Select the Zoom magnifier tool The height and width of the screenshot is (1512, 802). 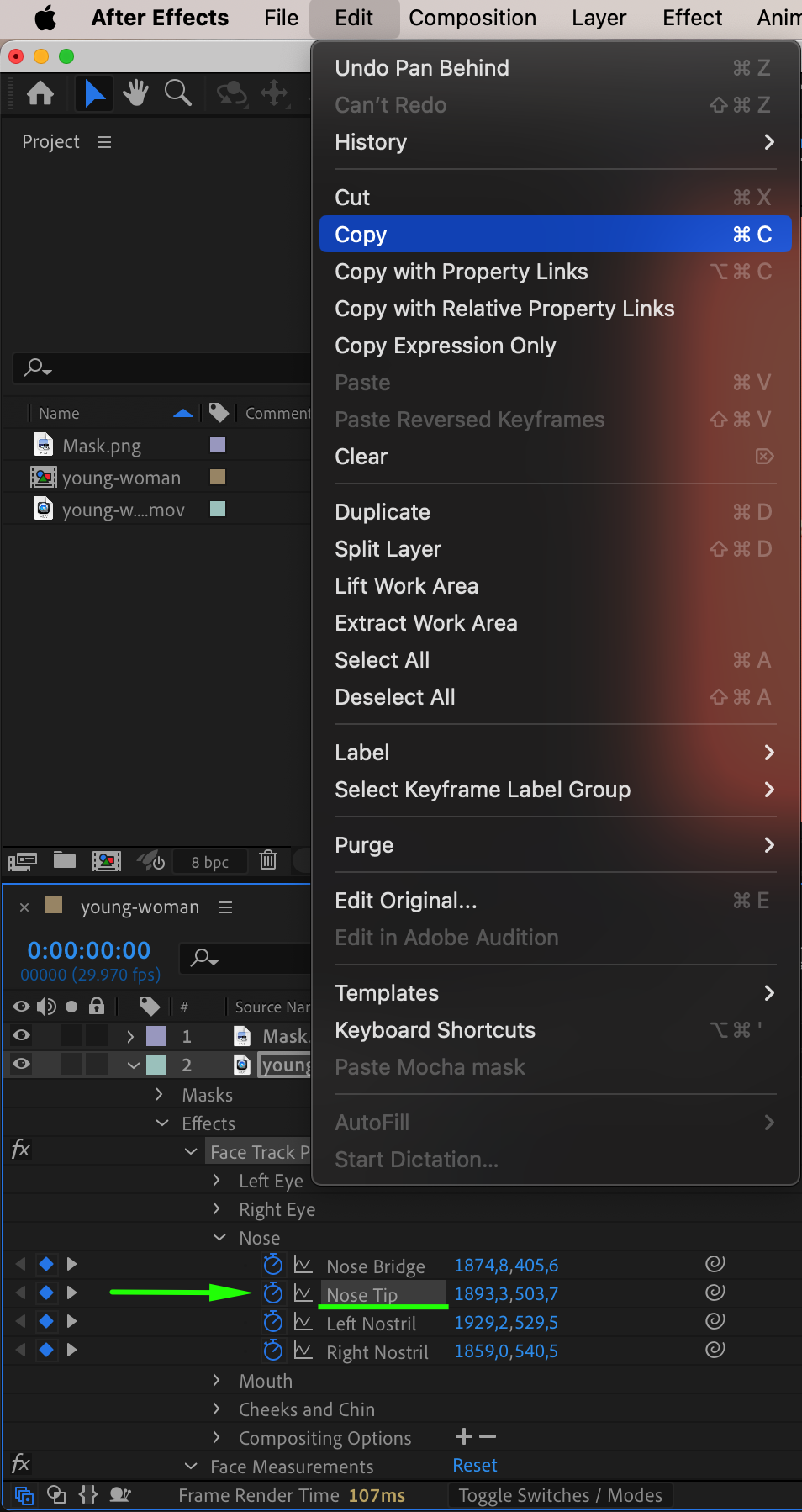pyautogui.click(x=177, y=93)
